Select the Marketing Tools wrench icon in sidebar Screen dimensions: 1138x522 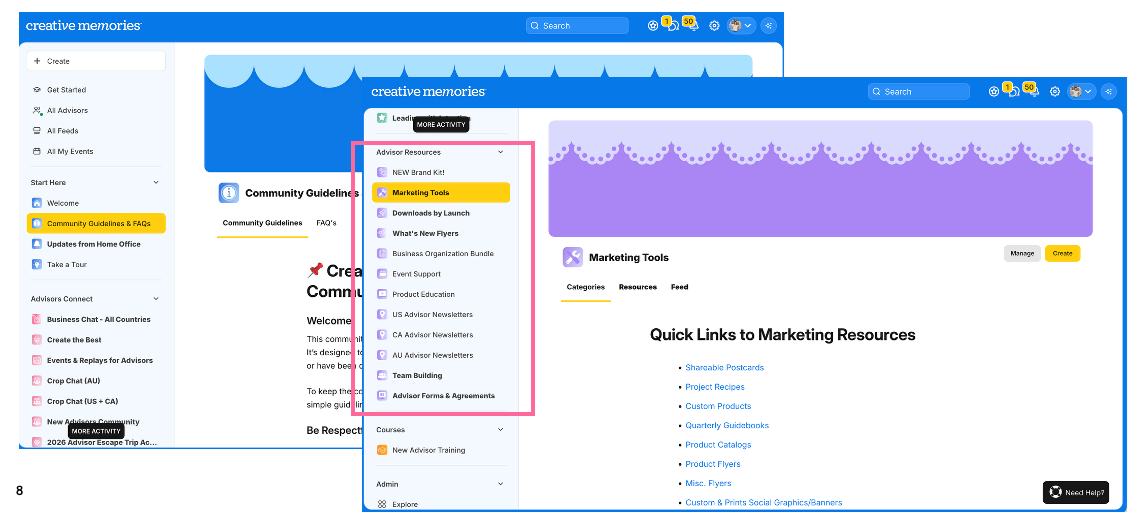coord(382,192)
